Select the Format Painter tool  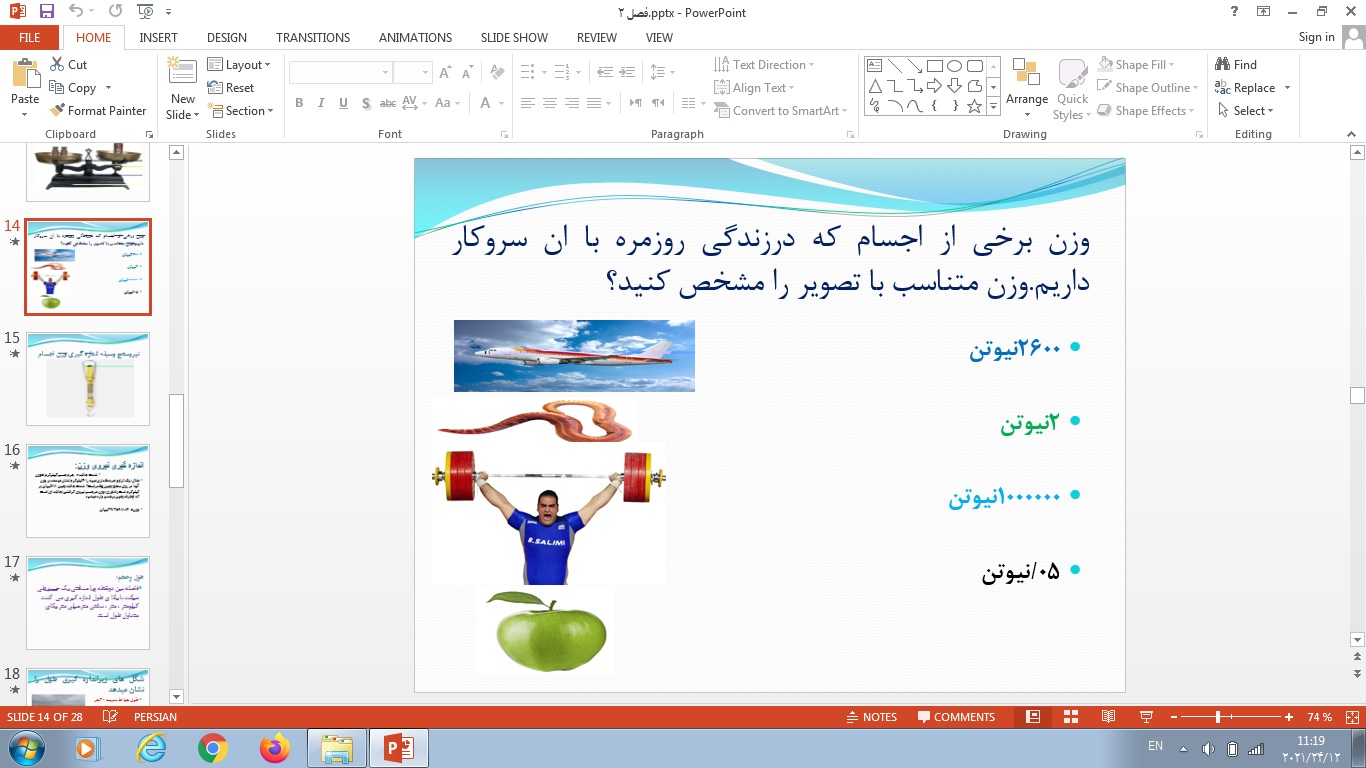tap(98, 111)
